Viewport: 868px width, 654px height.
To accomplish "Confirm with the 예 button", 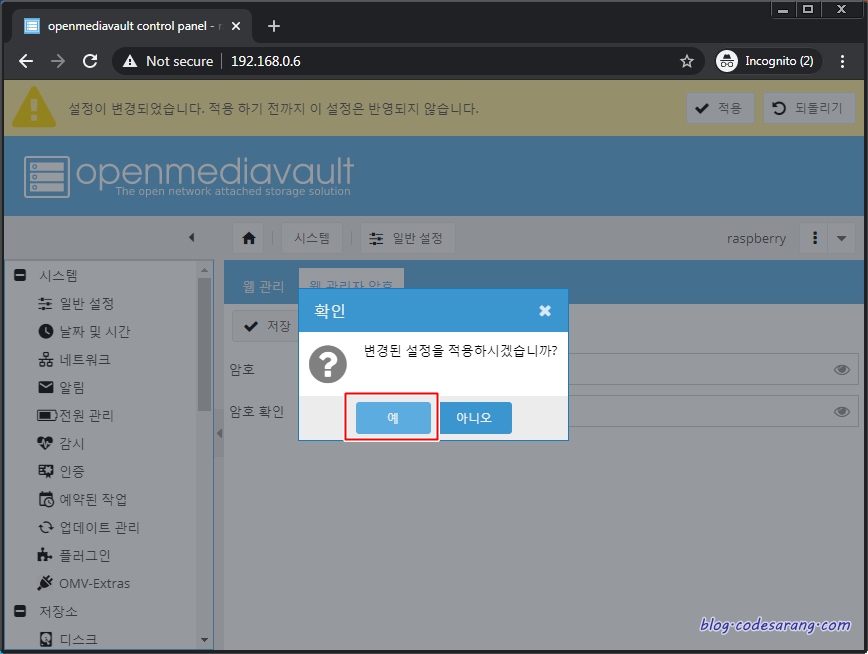I will [x=393, y=418].
